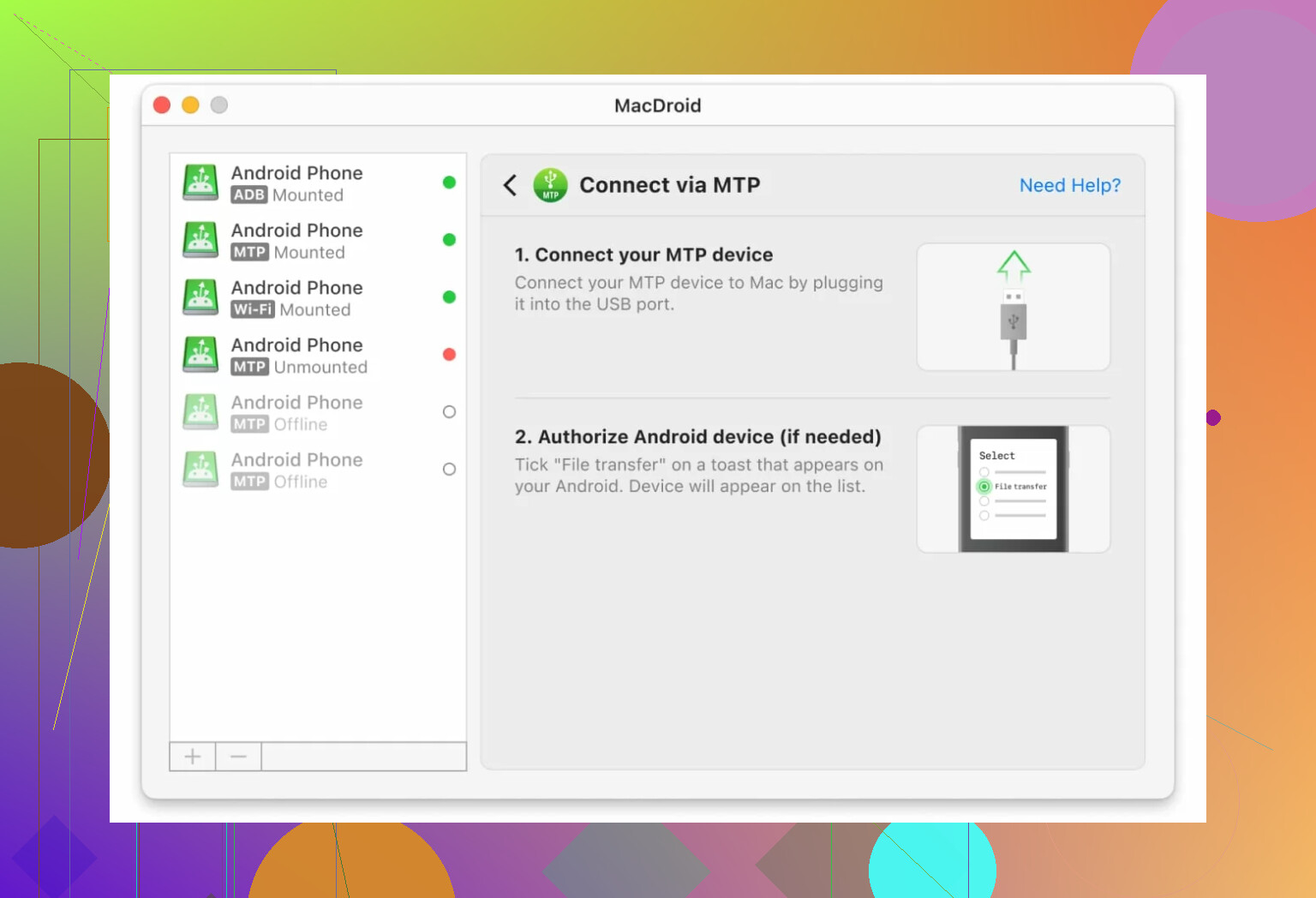Image resolution: width=1316 pixels, height=898 pixels.
Task: Click the back chevron beside Connect via MTP
Action: 510,185
